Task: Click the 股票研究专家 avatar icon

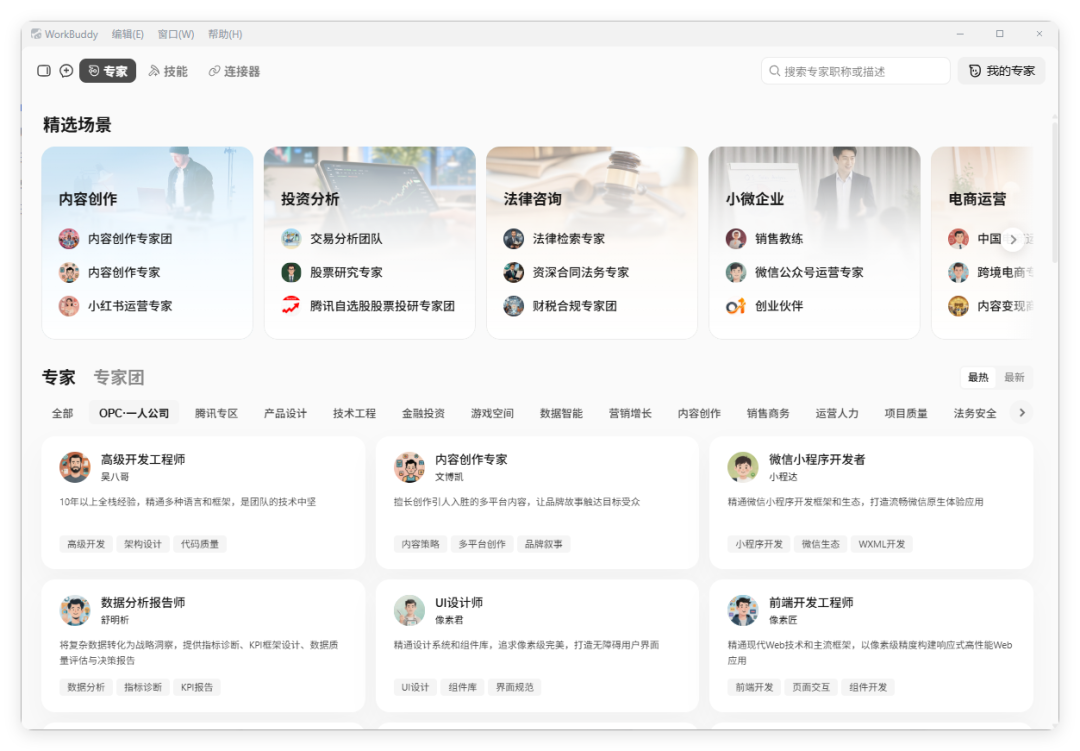Action: coord(291,272)
